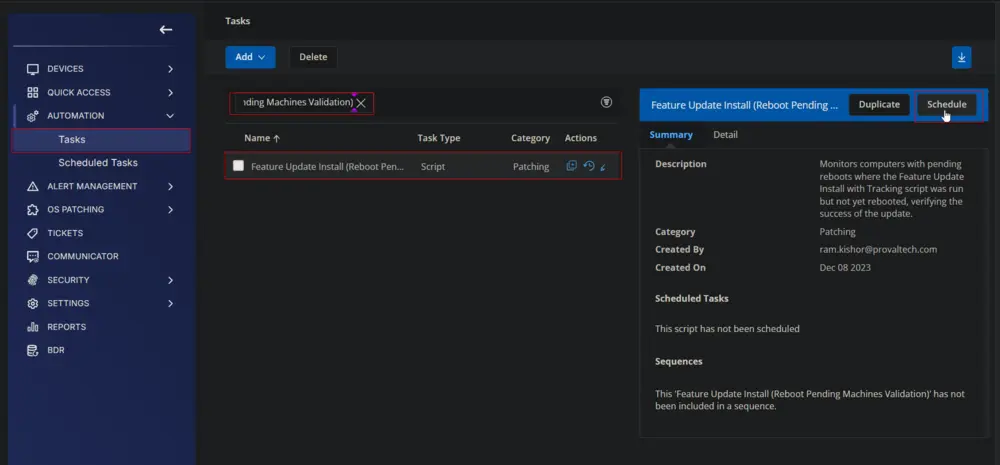Click the Security fingerprint icon
The width and height of the screenshot is (1000, 465).
coord(33,280)
